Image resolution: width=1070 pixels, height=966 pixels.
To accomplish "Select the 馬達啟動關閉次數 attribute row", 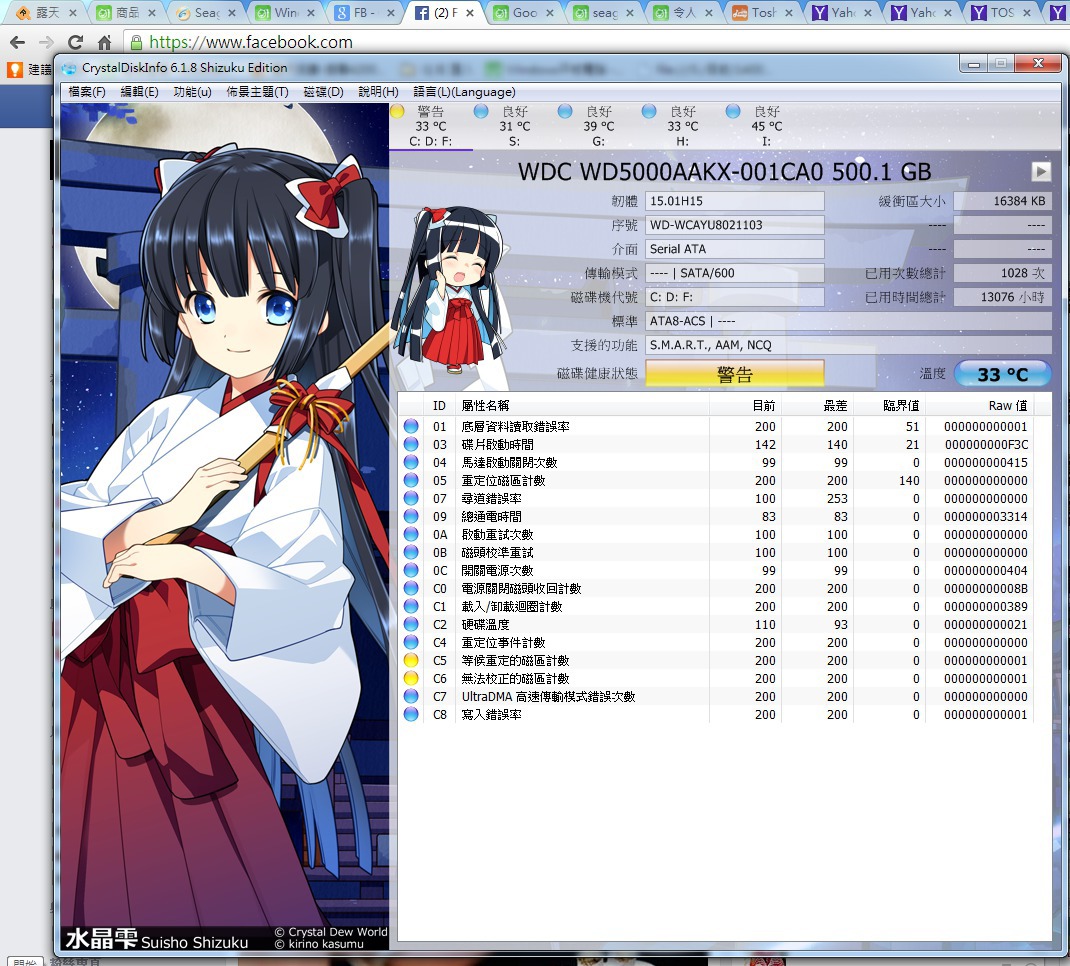I will point(715,463).
